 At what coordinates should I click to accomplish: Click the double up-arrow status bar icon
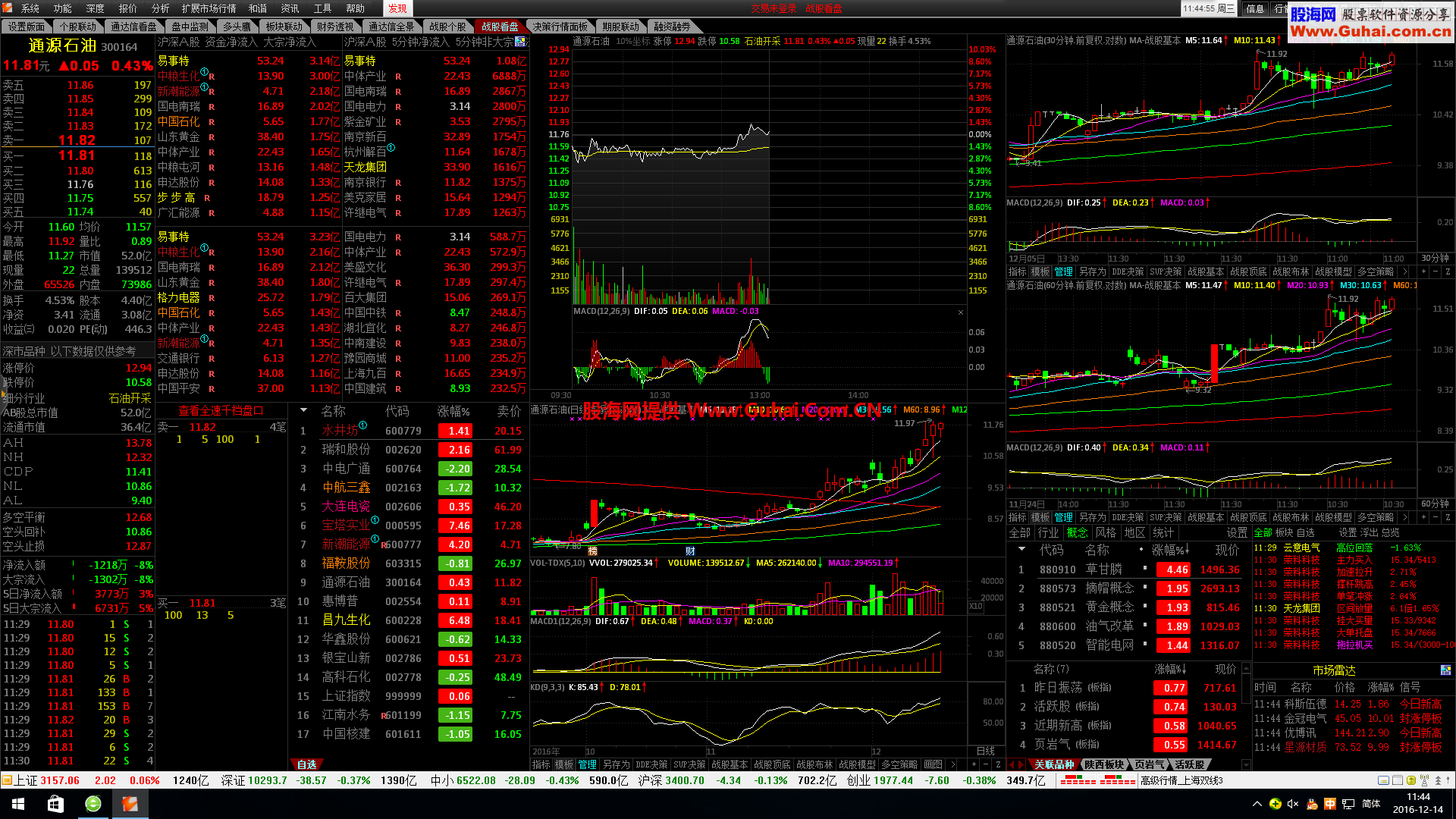[1437, 780]
